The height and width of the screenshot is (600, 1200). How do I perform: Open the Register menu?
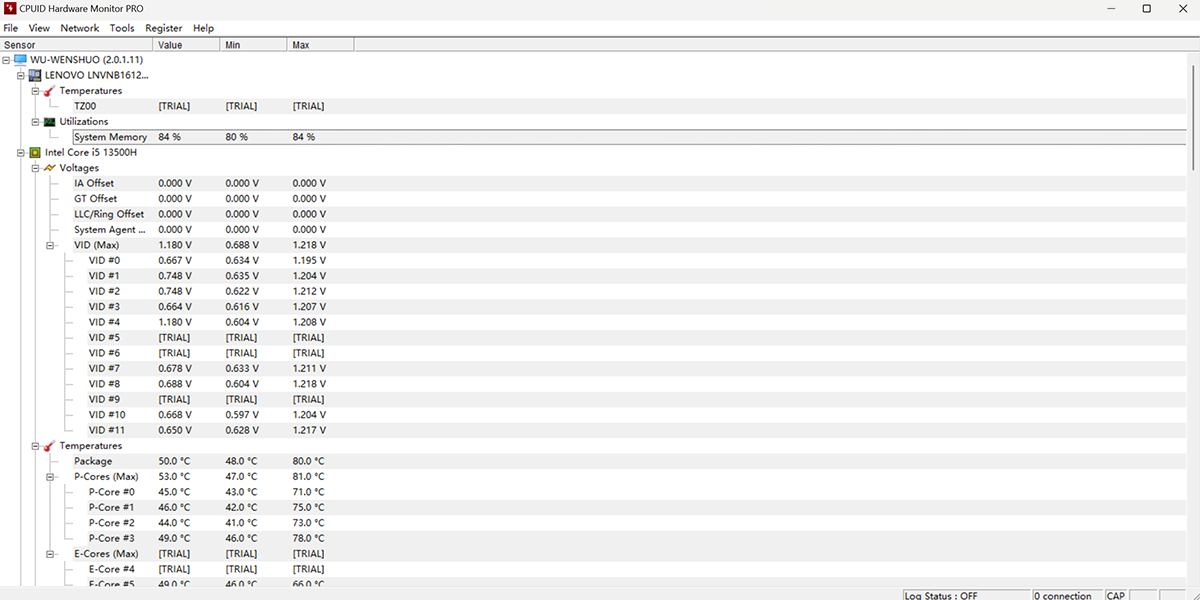tap(164, 28)
